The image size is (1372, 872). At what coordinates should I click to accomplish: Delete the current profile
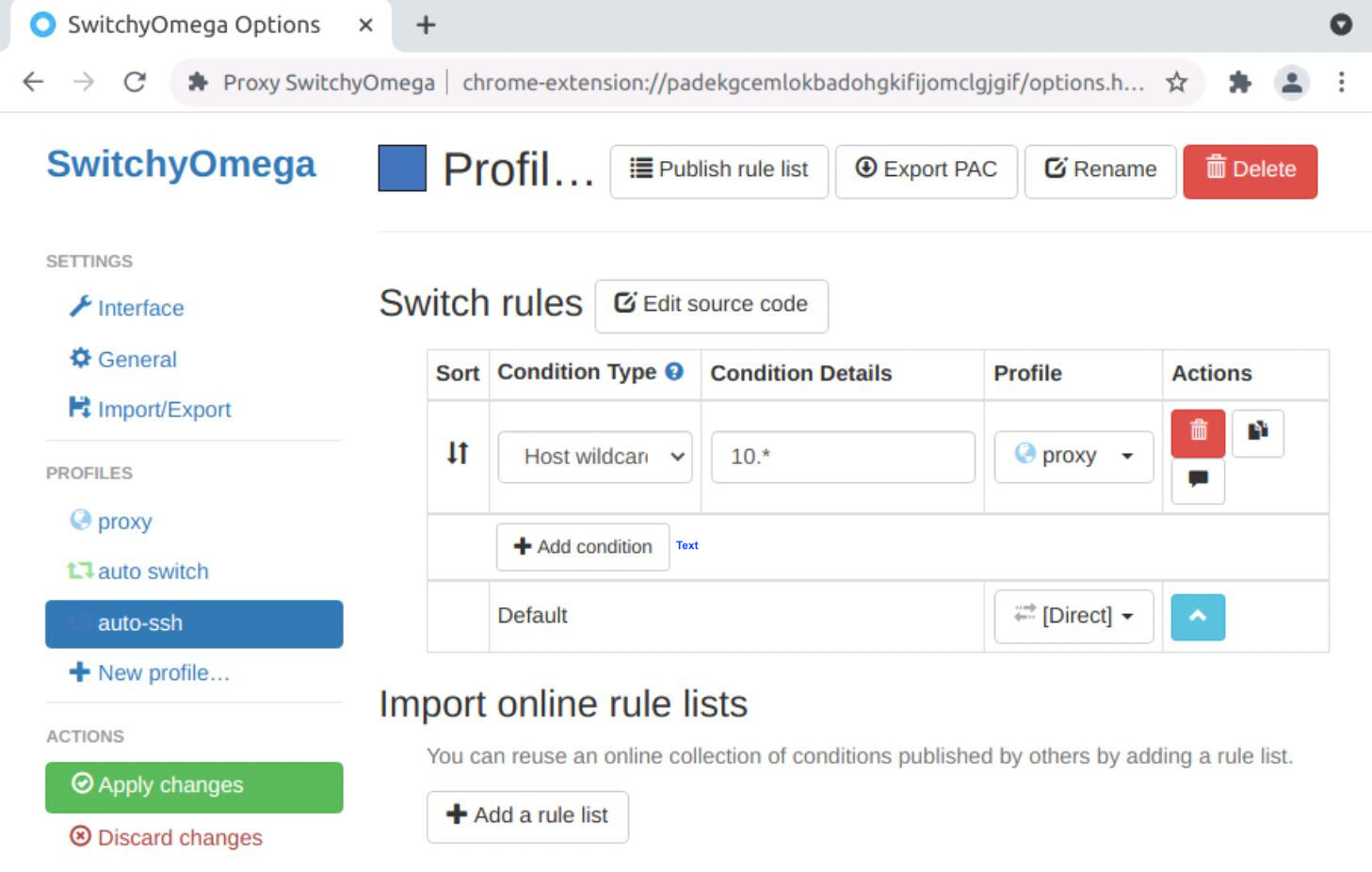click(x=1251, y=170)
